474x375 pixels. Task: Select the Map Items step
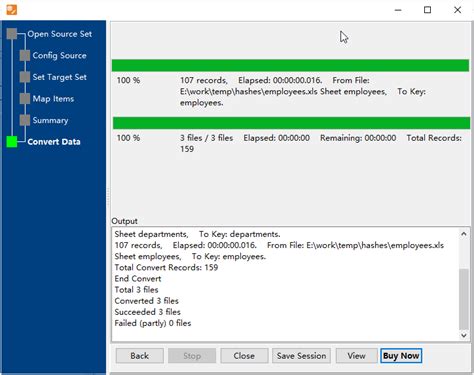click(x=53, y=99)
